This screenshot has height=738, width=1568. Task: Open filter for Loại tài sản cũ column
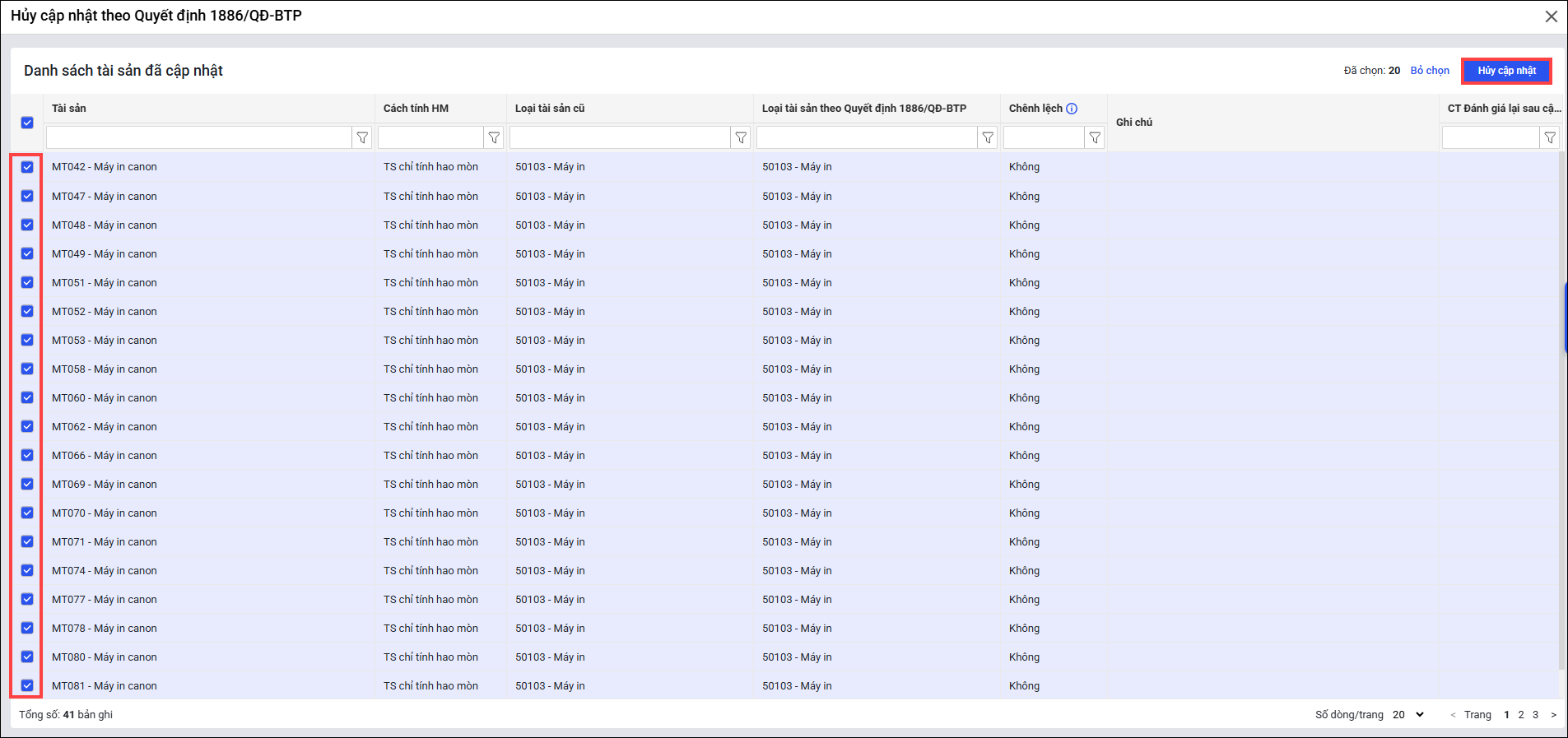pos(741,138)
